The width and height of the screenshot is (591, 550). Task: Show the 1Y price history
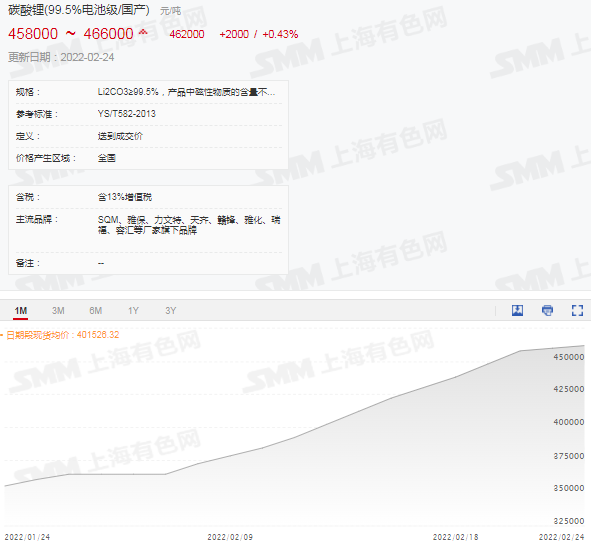coord(133,311)
